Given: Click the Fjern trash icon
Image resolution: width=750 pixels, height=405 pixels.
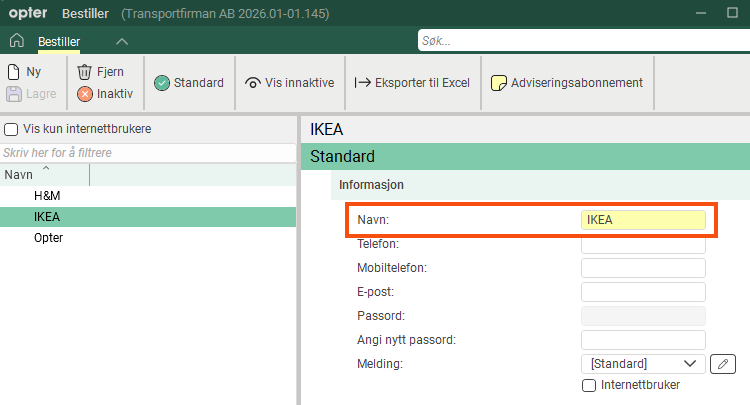Looking at the screenshot, I should click(x=85, y=72).
